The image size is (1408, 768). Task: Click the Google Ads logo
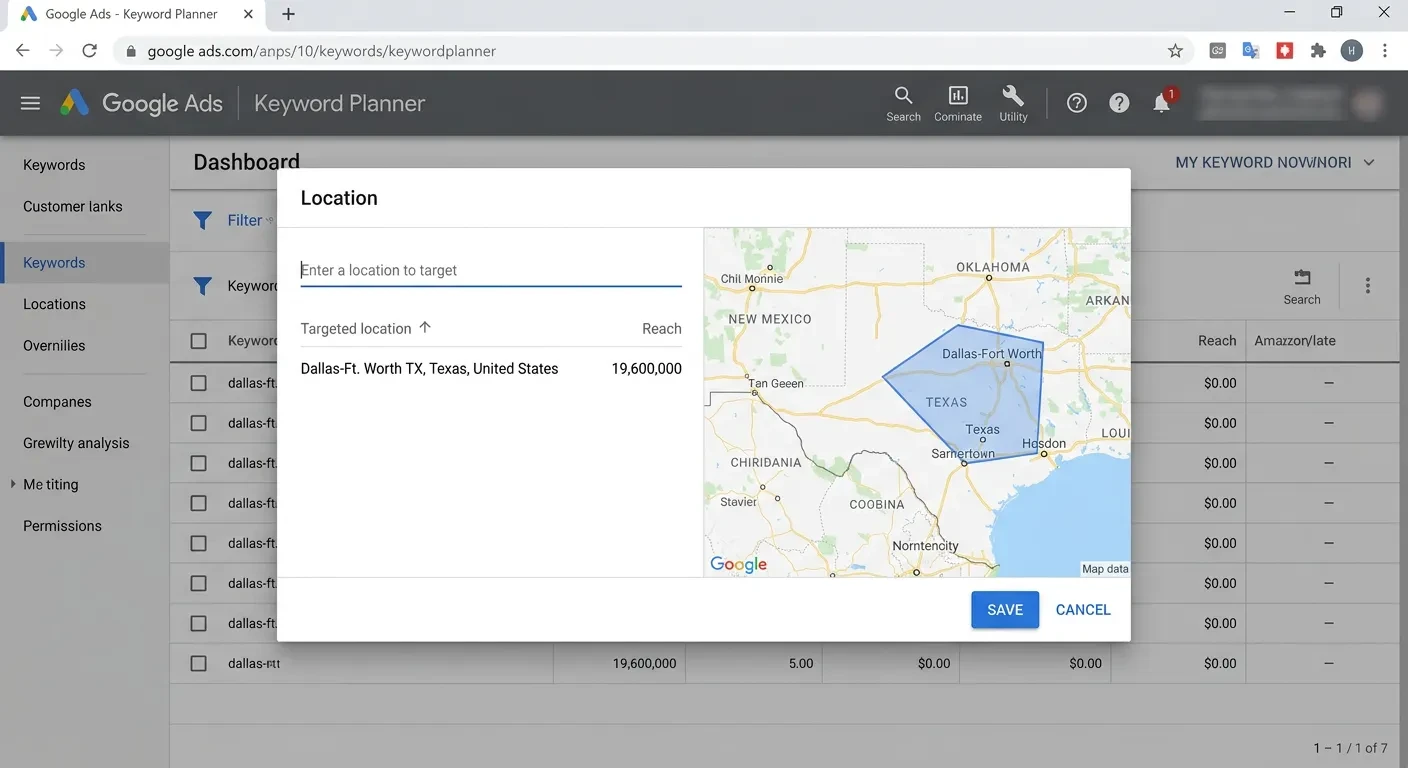click(x=141, y=103)
